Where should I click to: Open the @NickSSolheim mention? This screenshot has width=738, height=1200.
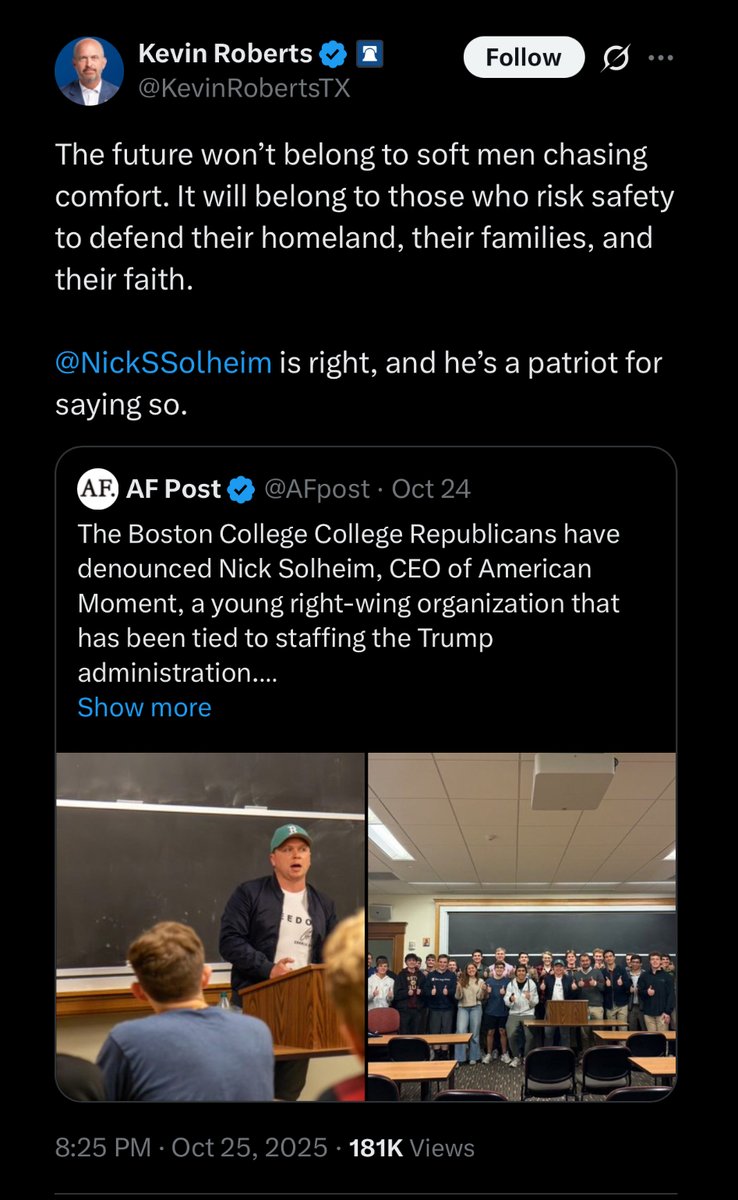[x=163, y=362]
